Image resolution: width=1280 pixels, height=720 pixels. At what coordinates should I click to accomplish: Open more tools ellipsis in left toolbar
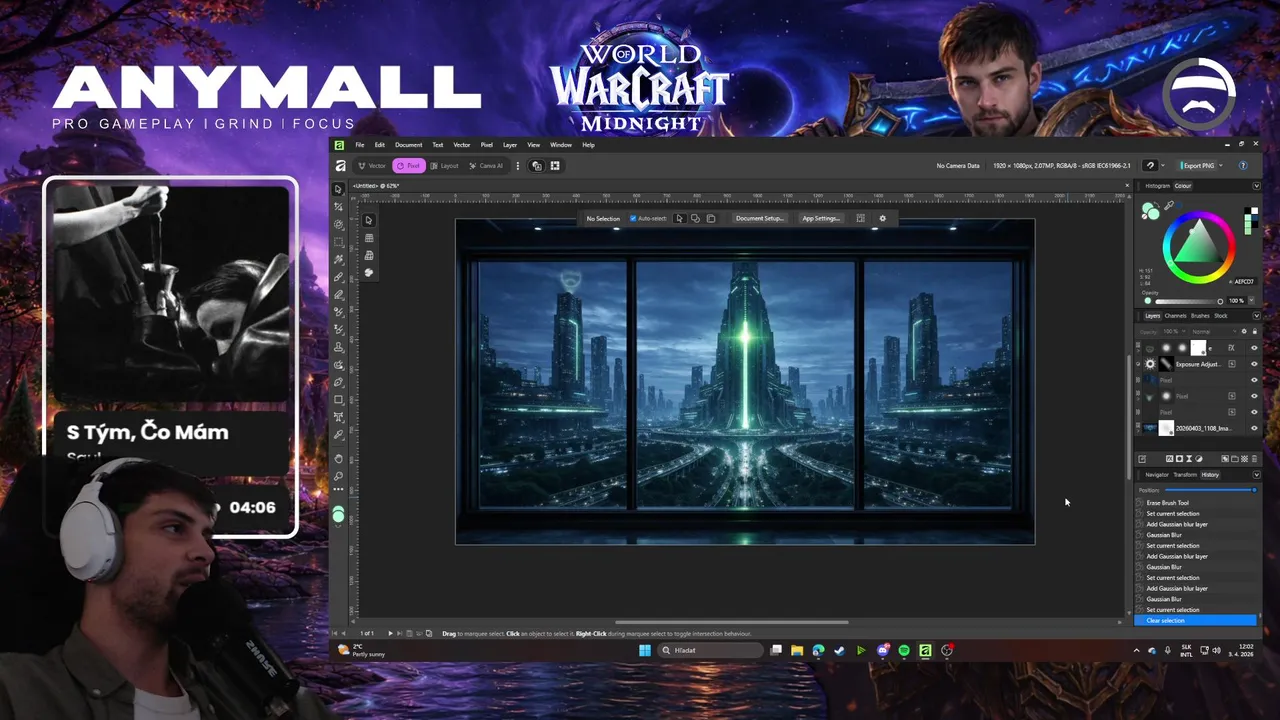(x=338, y=490)
